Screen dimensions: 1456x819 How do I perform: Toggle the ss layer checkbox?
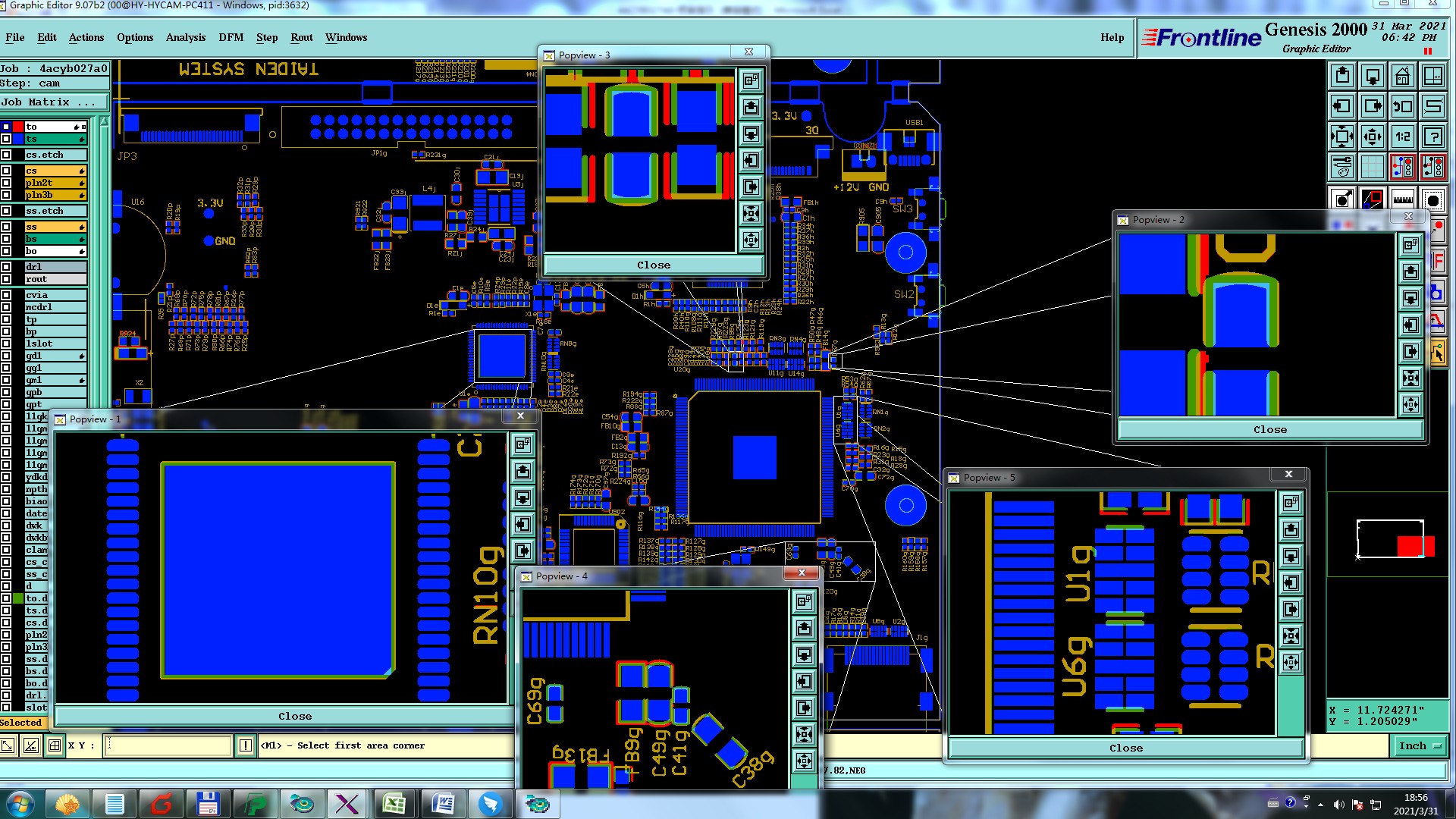[x=7, y=227]
